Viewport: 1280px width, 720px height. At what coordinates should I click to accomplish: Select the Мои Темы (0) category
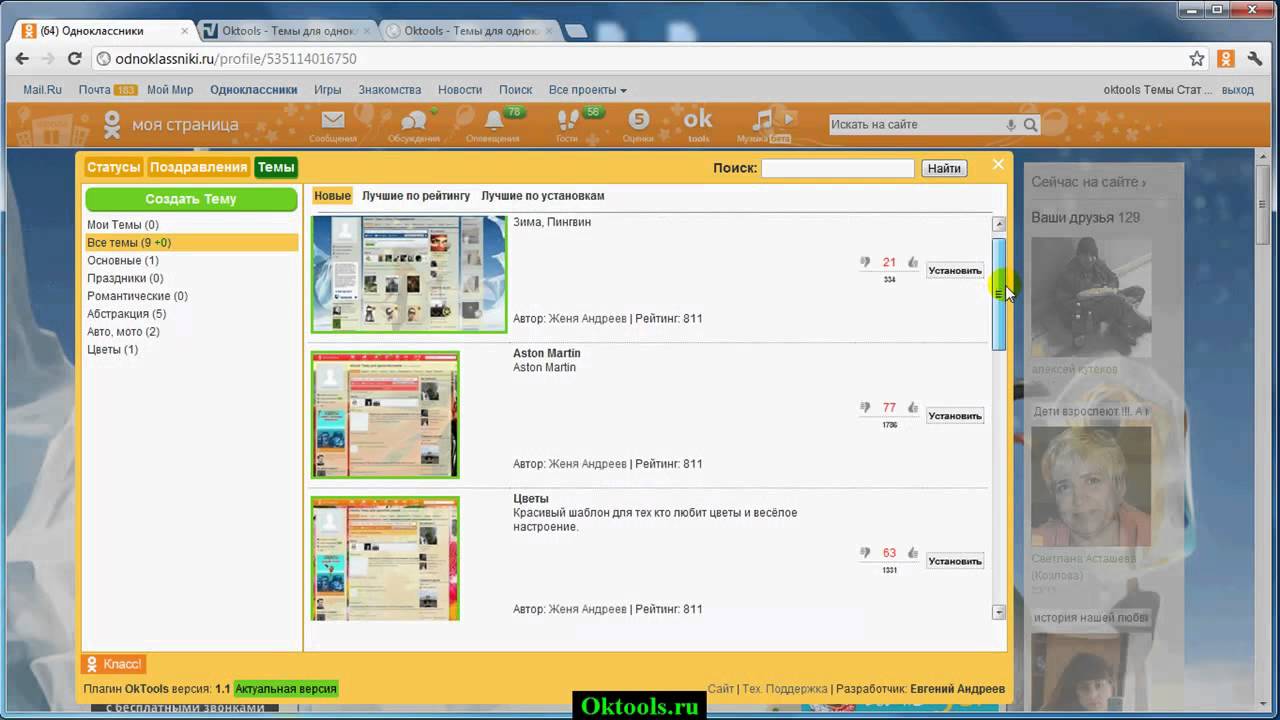point(123,225)
